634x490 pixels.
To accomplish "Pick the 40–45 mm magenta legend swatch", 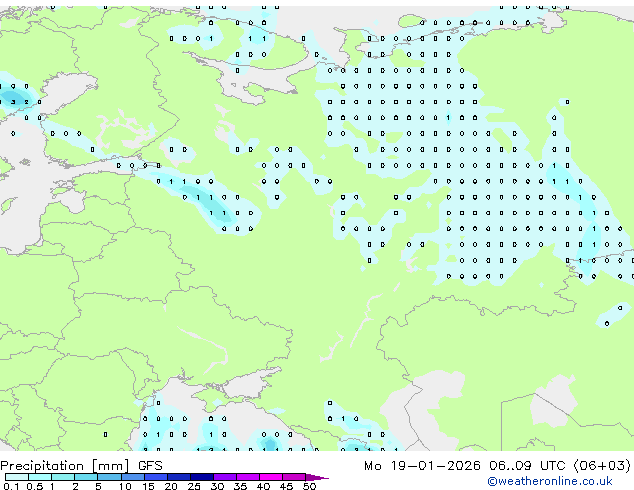I will [x=271, y=477].
